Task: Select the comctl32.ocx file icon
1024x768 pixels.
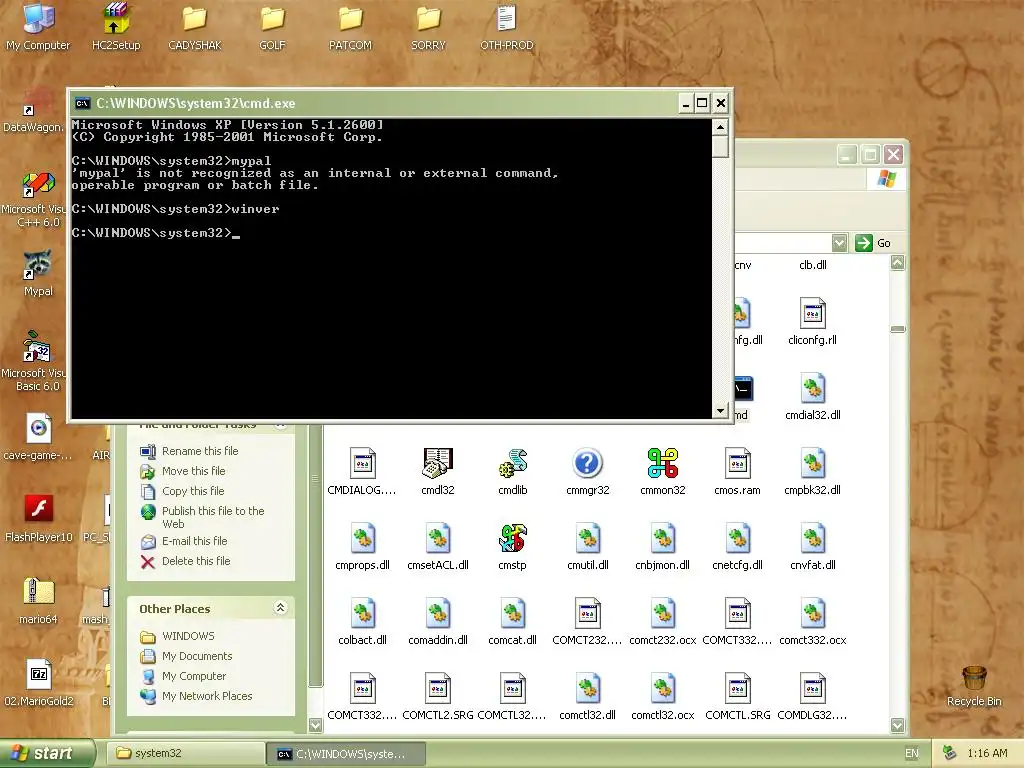Action: point(663,689)
